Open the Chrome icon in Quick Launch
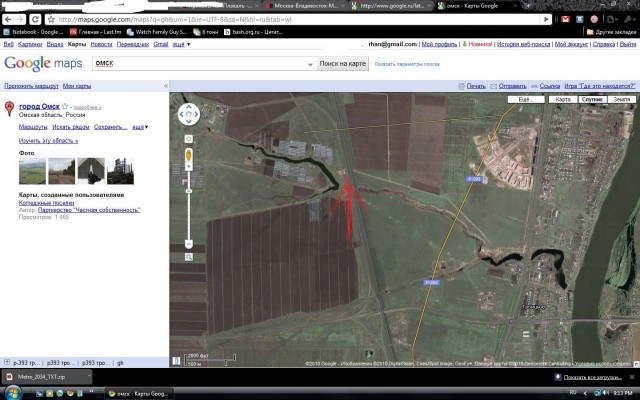This screenshot has height=400, width=640. [x=70, y=393]
